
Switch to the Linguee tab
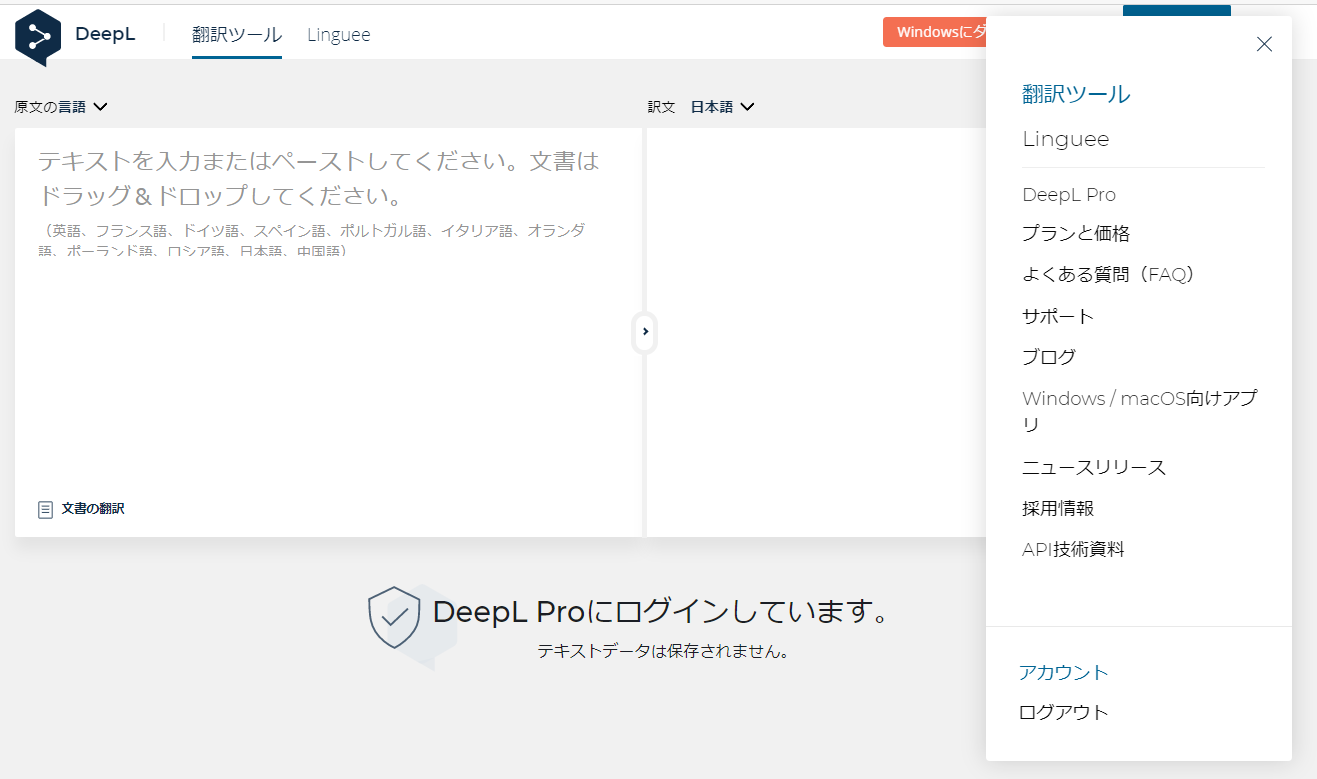click(338, 34)
